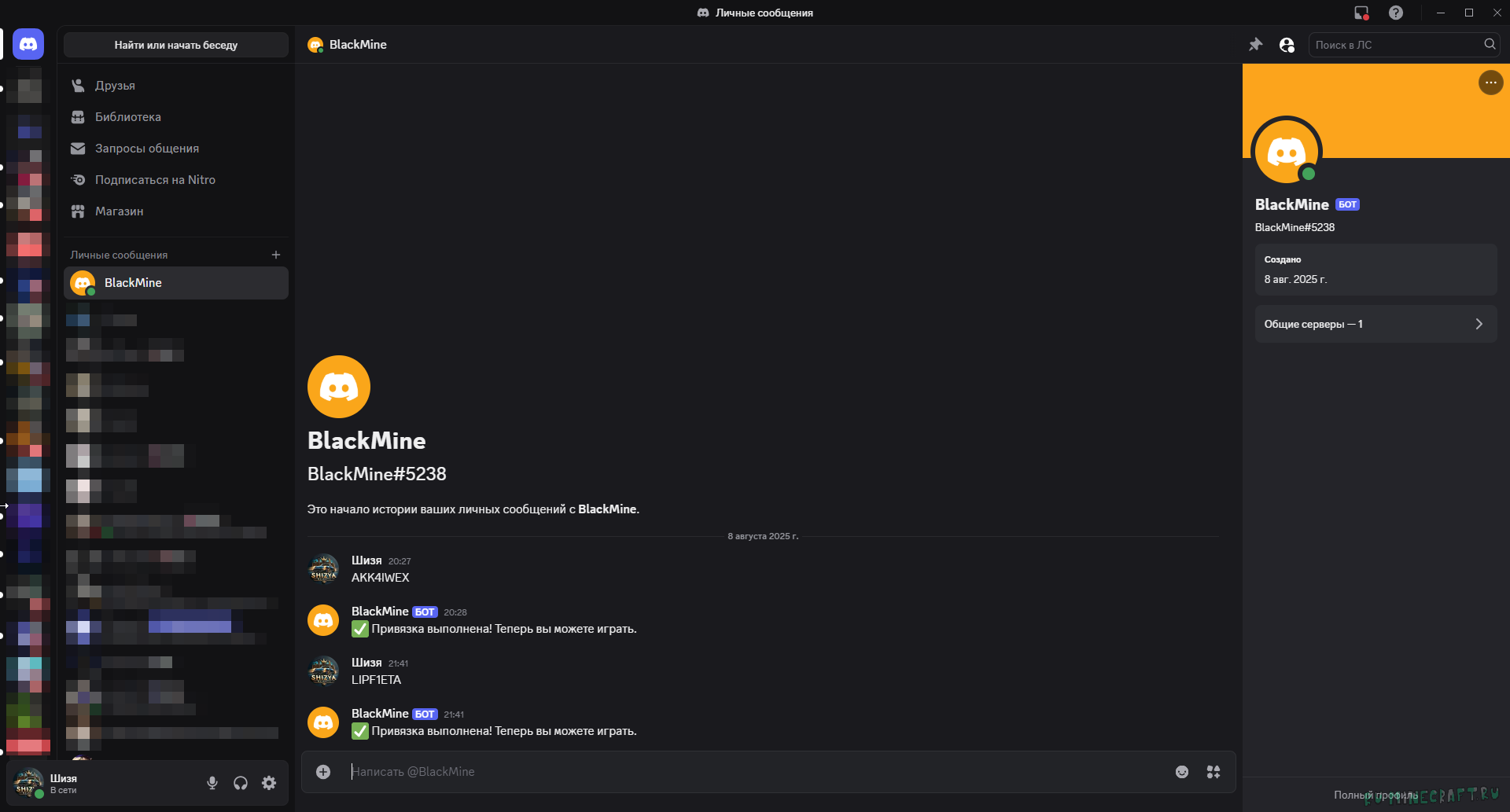
Task: Click the AKK4IWEX message text
Action: 381,578
